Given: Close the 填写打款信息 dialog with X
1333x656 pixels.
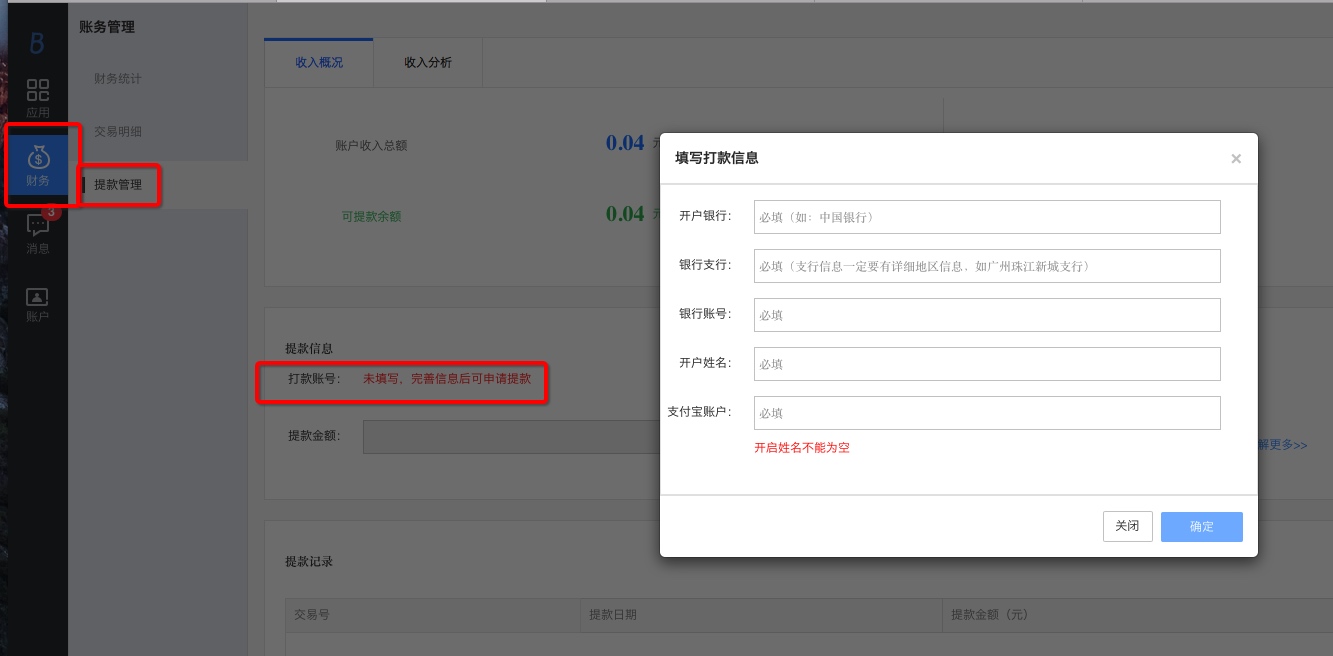Looking at the screenshot, I should coord(1236,158).
